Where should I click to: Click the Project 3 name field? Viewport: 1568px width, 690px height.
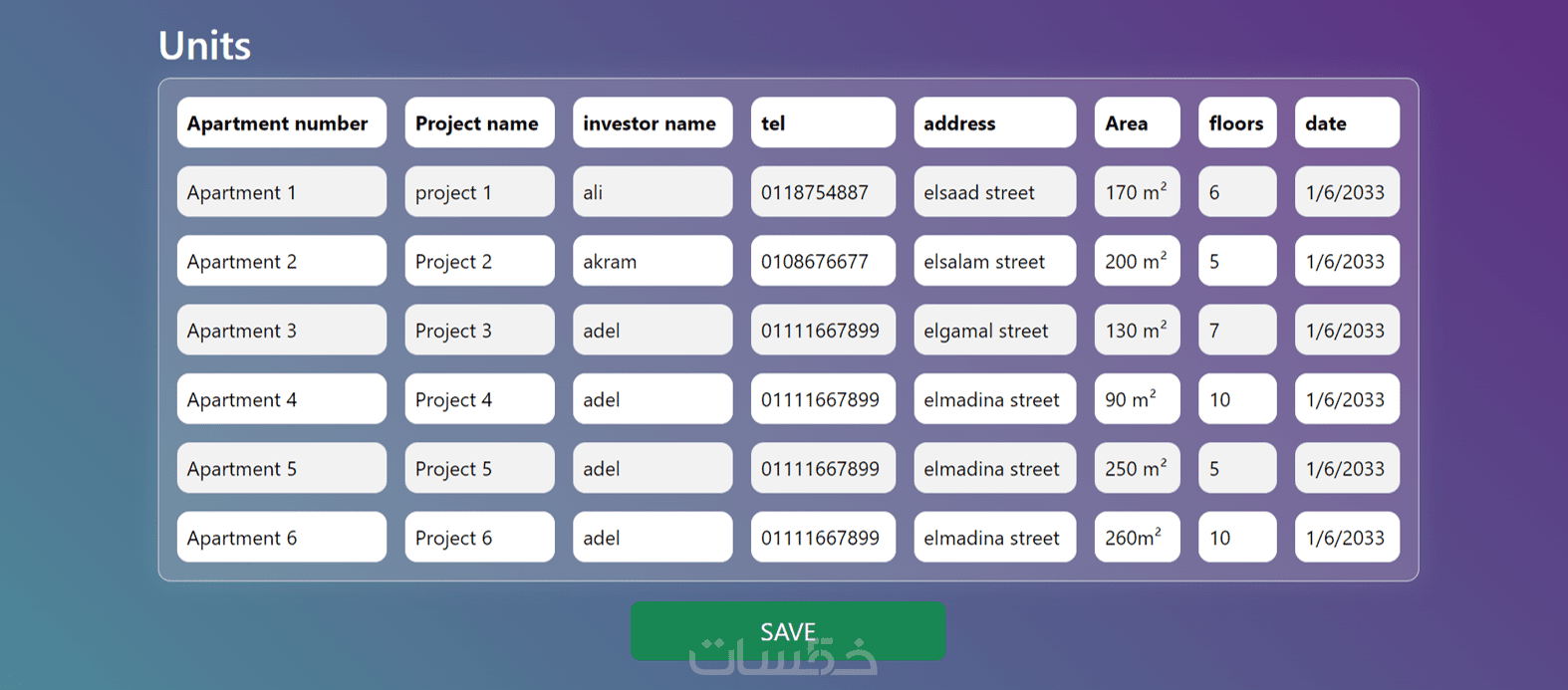click(479, 331)
